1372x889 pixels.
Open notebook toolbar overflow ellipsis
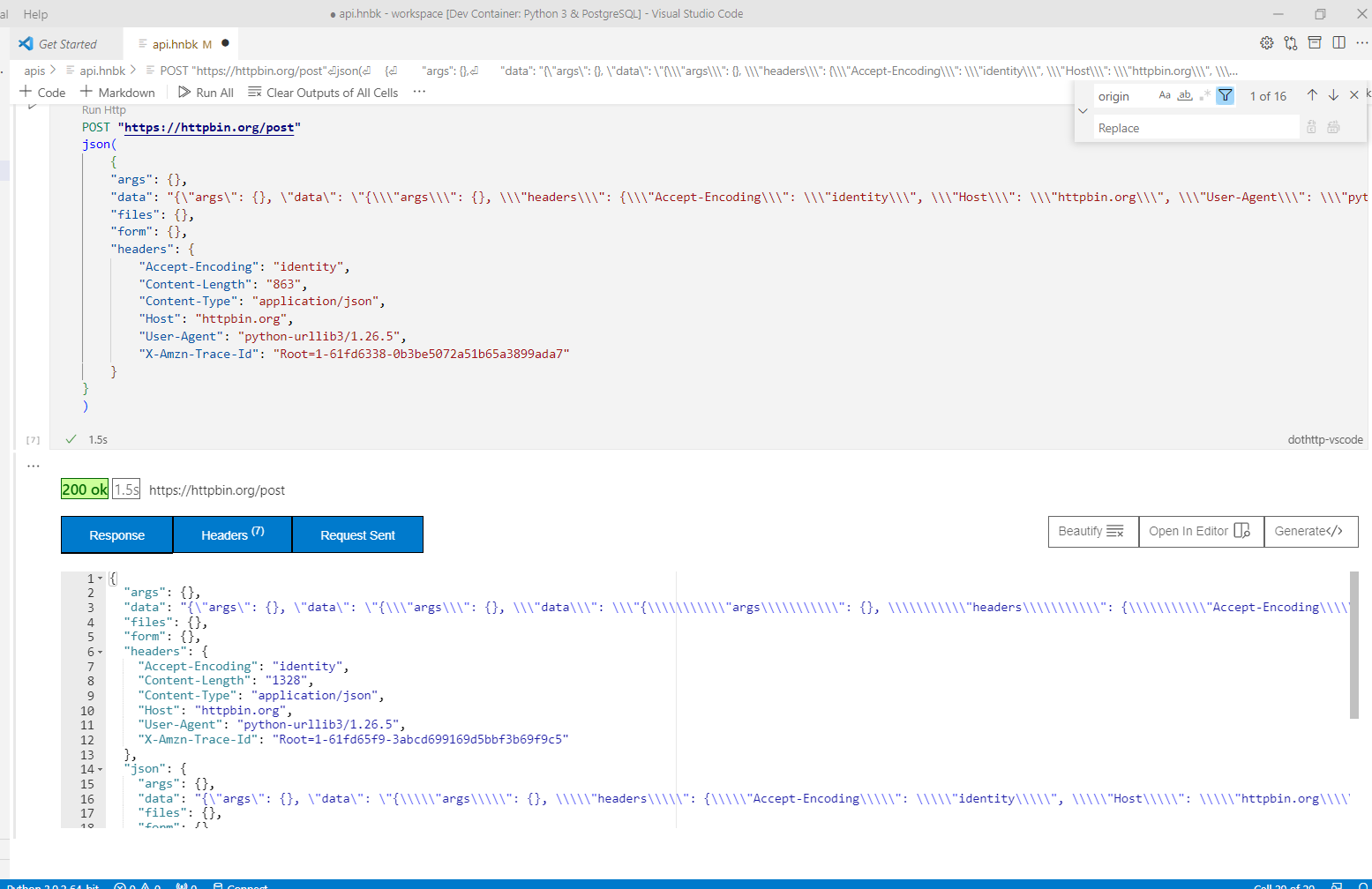[419, 92]
